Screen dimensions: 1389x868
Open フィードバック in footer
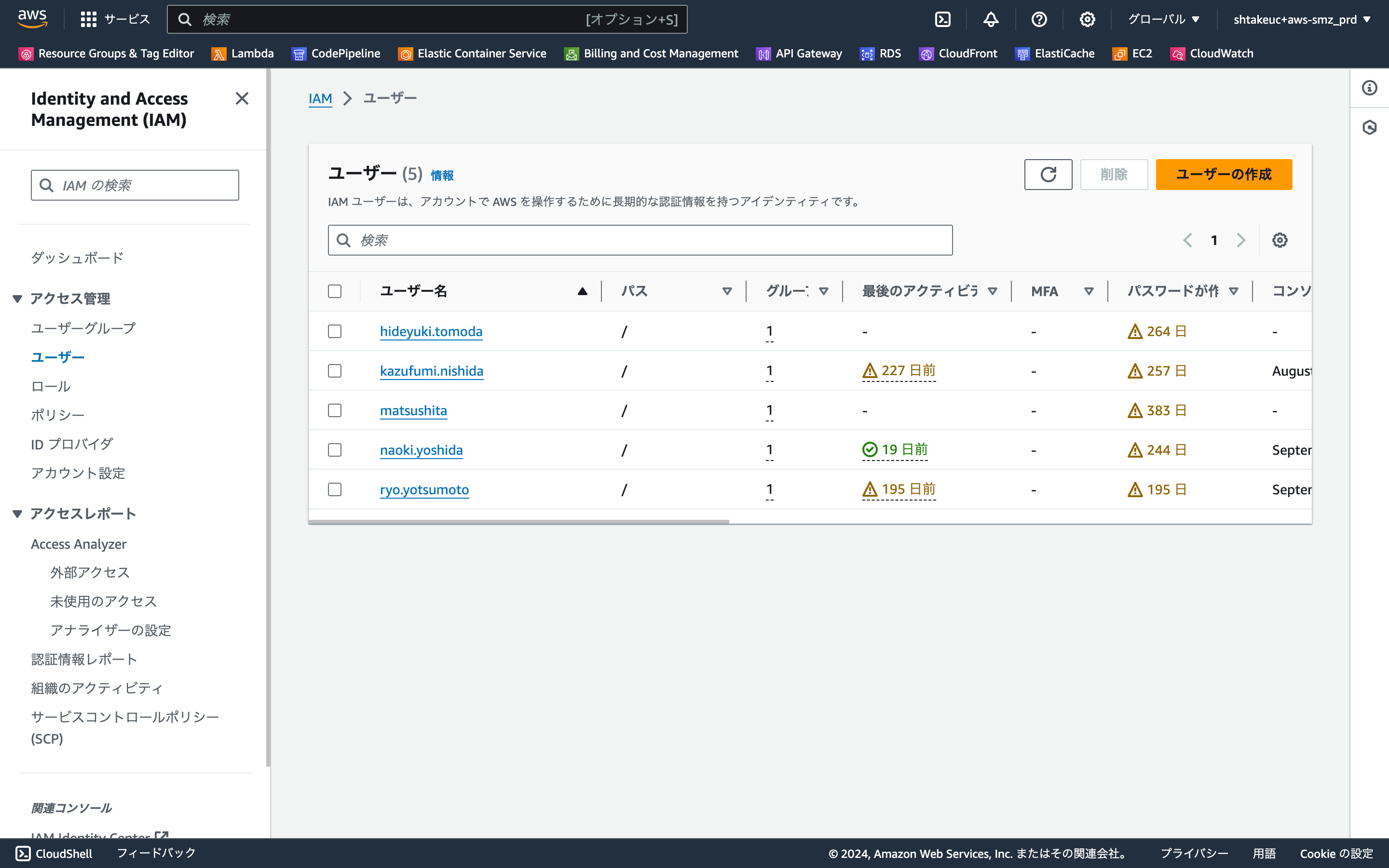(x=156, y=854)
